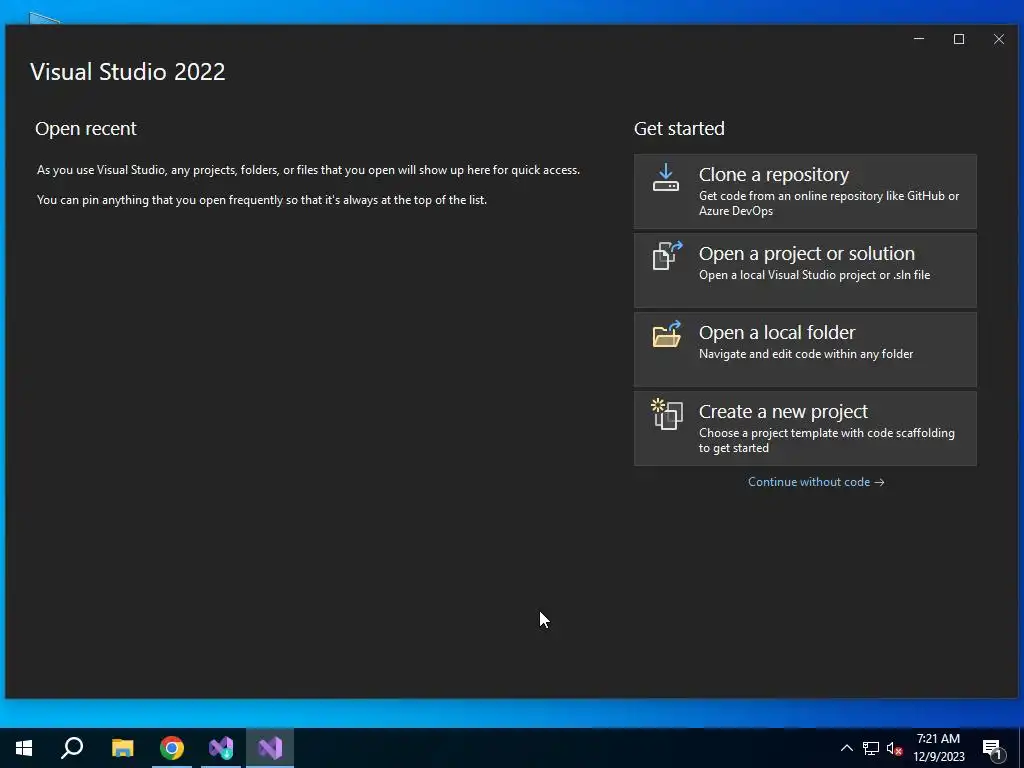
Task: Click the muted volume tray icon
Action: tap(894, 748)
